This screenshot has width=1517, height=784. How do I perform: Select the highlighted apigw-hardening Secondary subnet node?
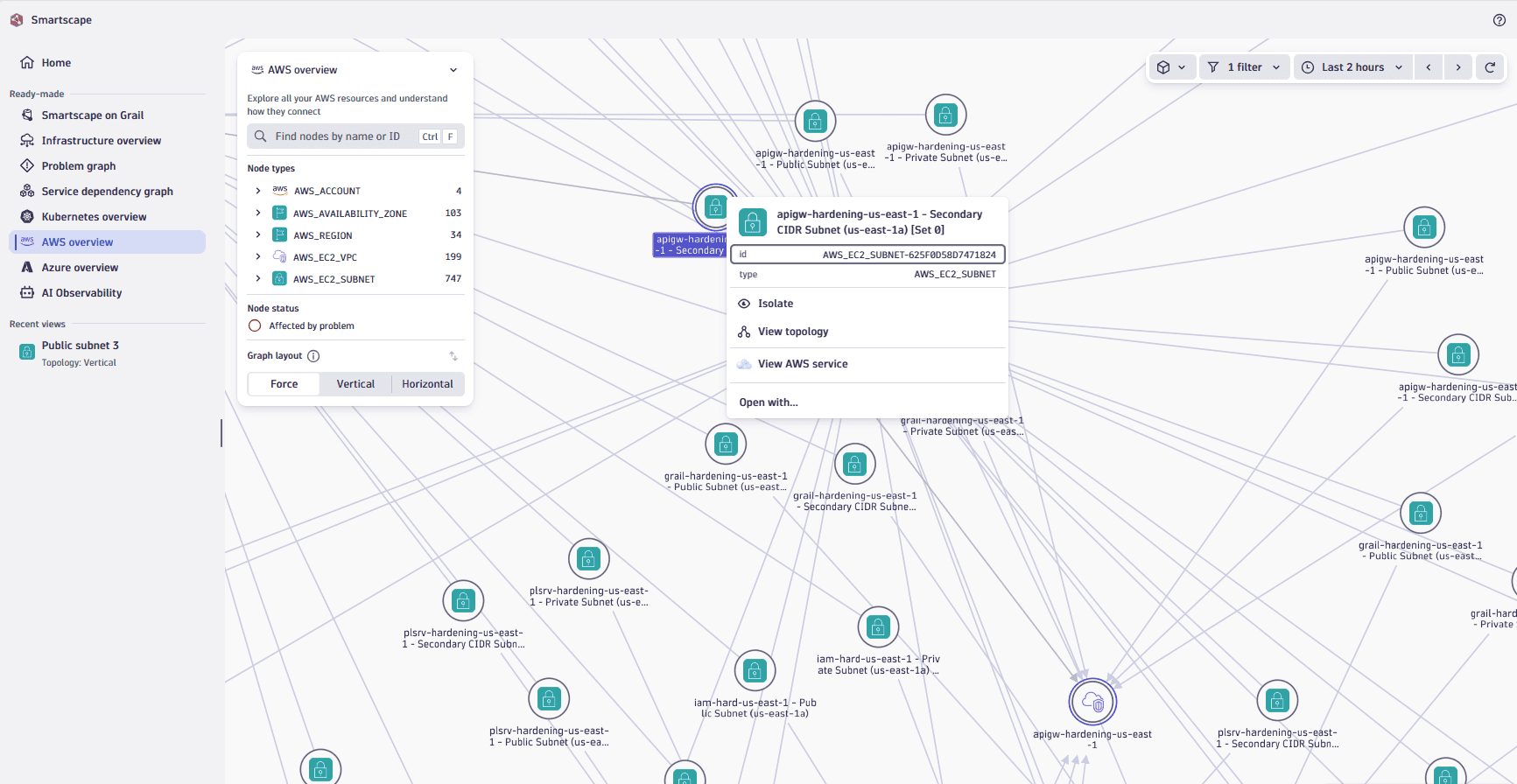[x=715, y=206]
